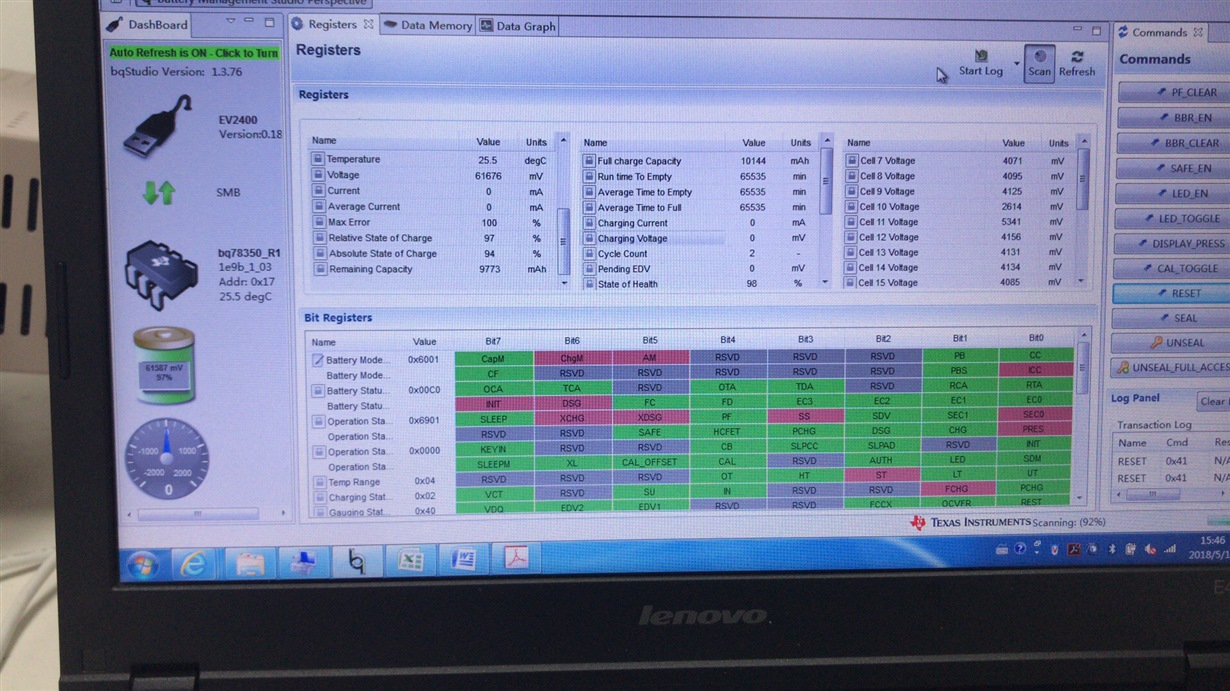
Task: Click the EV2400 USB adapter icon
Action: point(157,126)
